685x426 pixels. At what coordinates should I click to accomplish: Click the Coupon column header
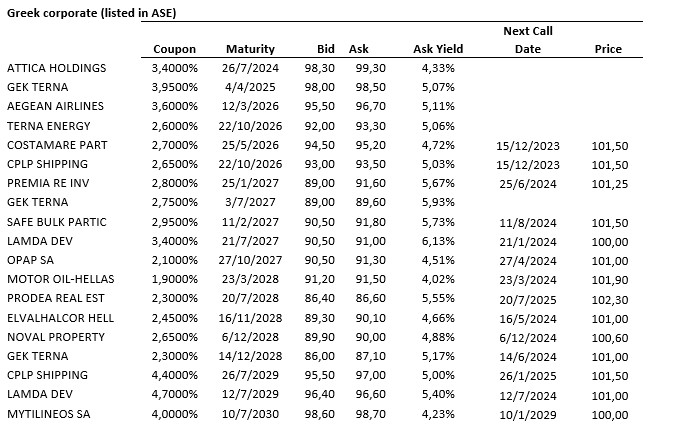174,49
